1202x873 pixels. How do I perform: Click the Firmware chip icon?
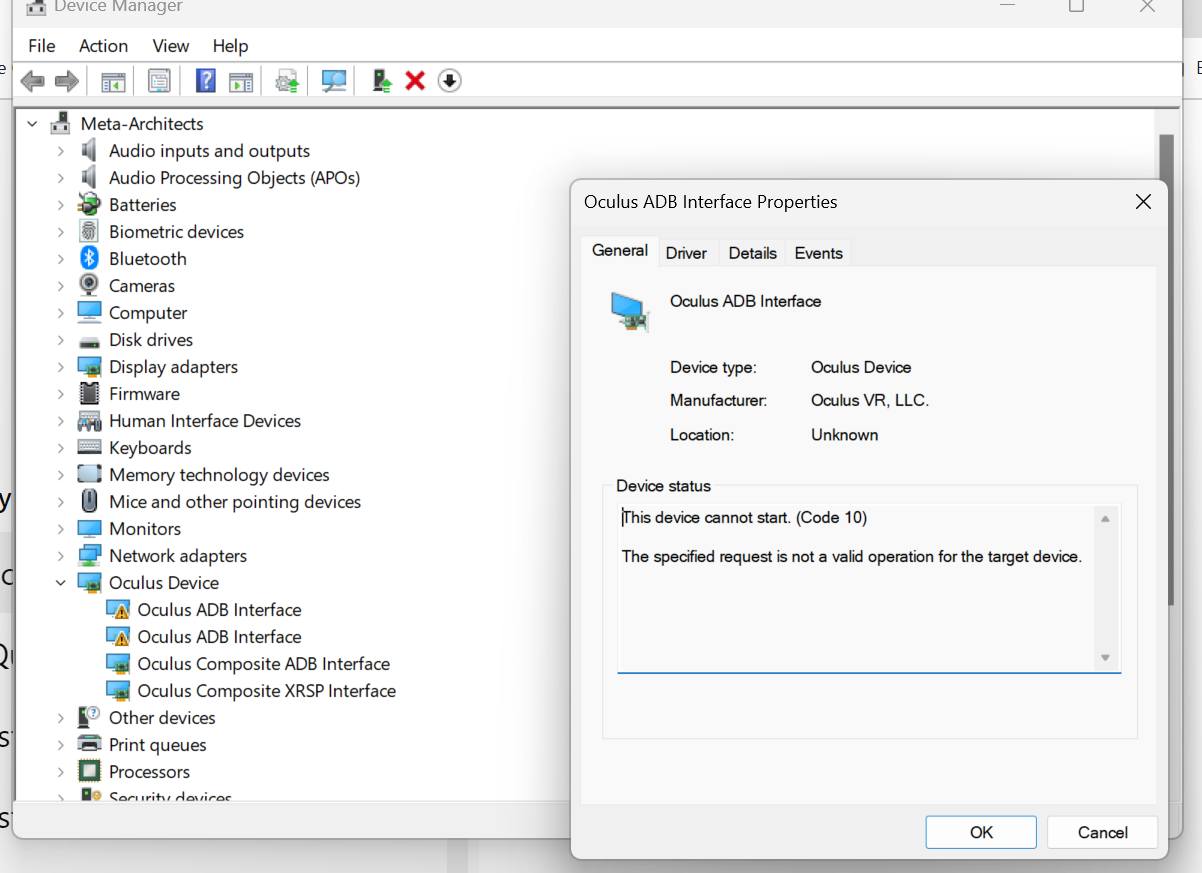(90, 393)
